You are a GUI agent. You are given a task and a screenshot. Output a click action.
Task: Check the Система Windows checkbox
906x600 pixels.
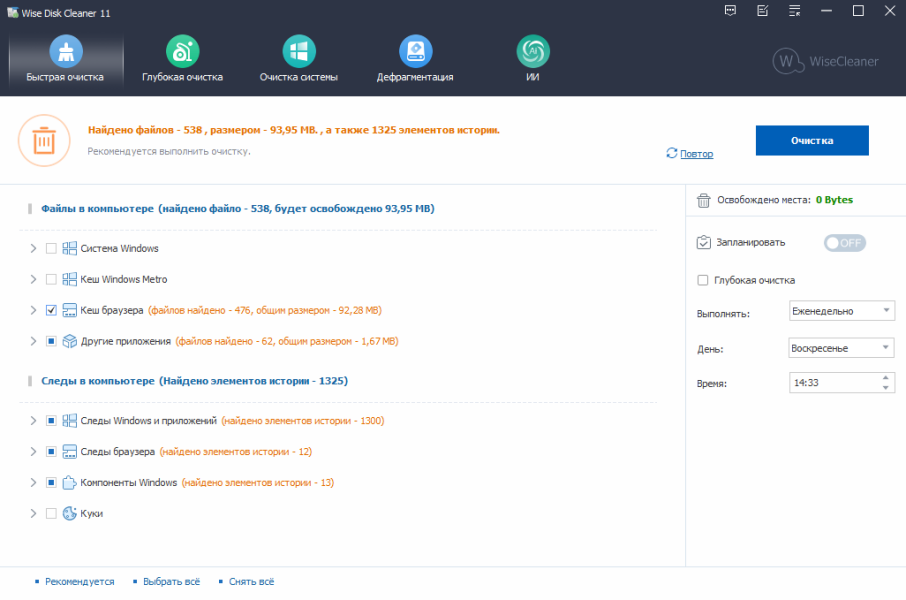click(51, 249)
